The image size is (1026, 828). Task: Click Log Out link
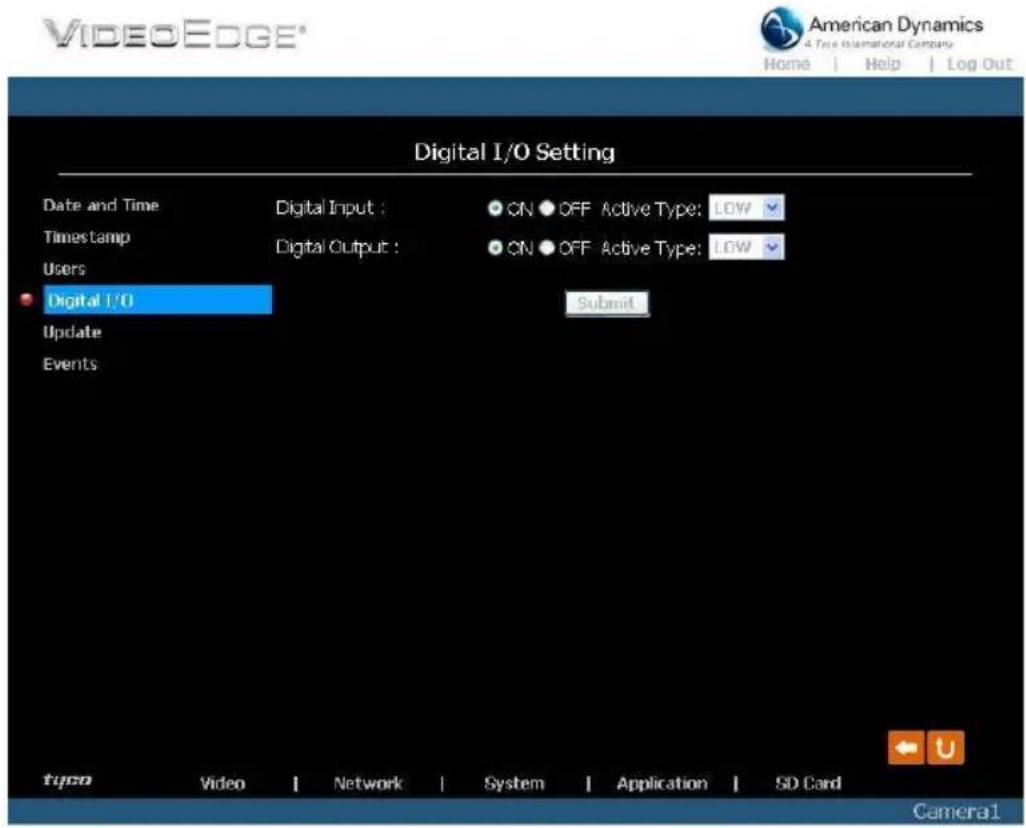point(979,64)
